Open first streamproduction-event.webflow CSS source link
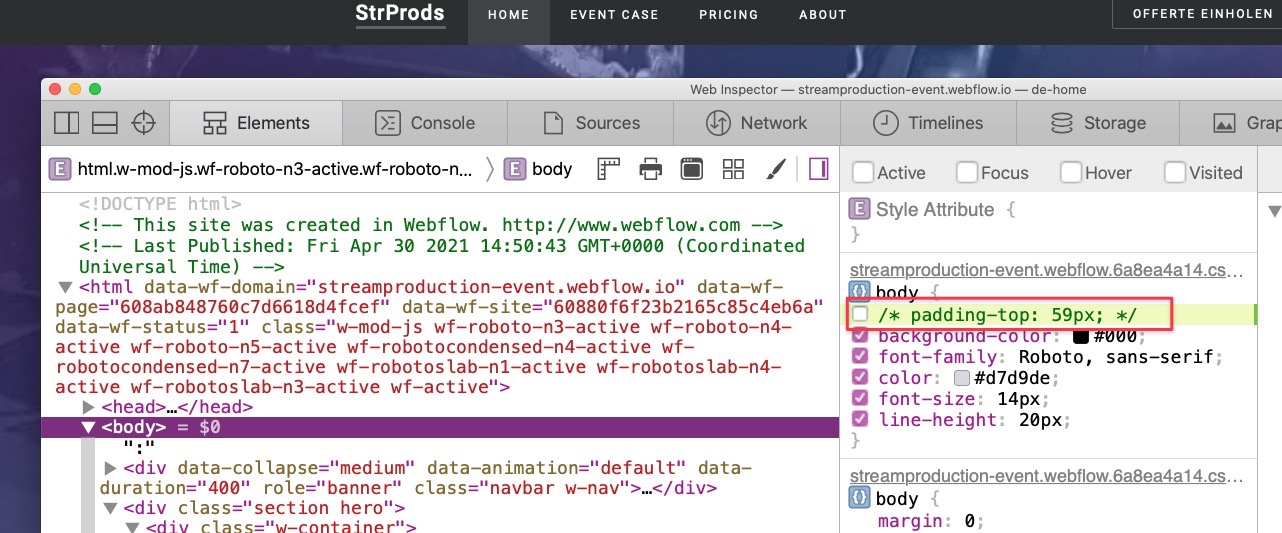 (x=1048, y=271)
